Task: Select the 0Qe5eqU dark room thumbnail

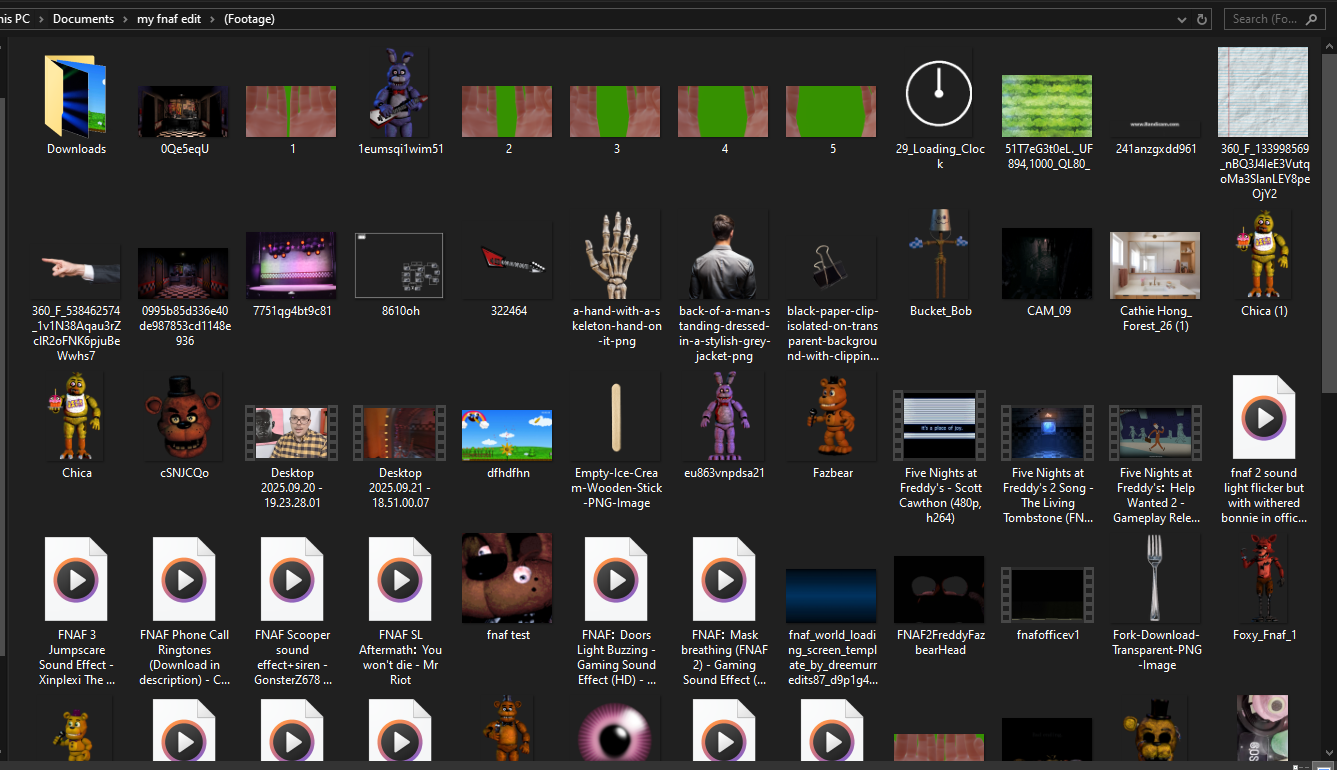Action: [184, 111]
